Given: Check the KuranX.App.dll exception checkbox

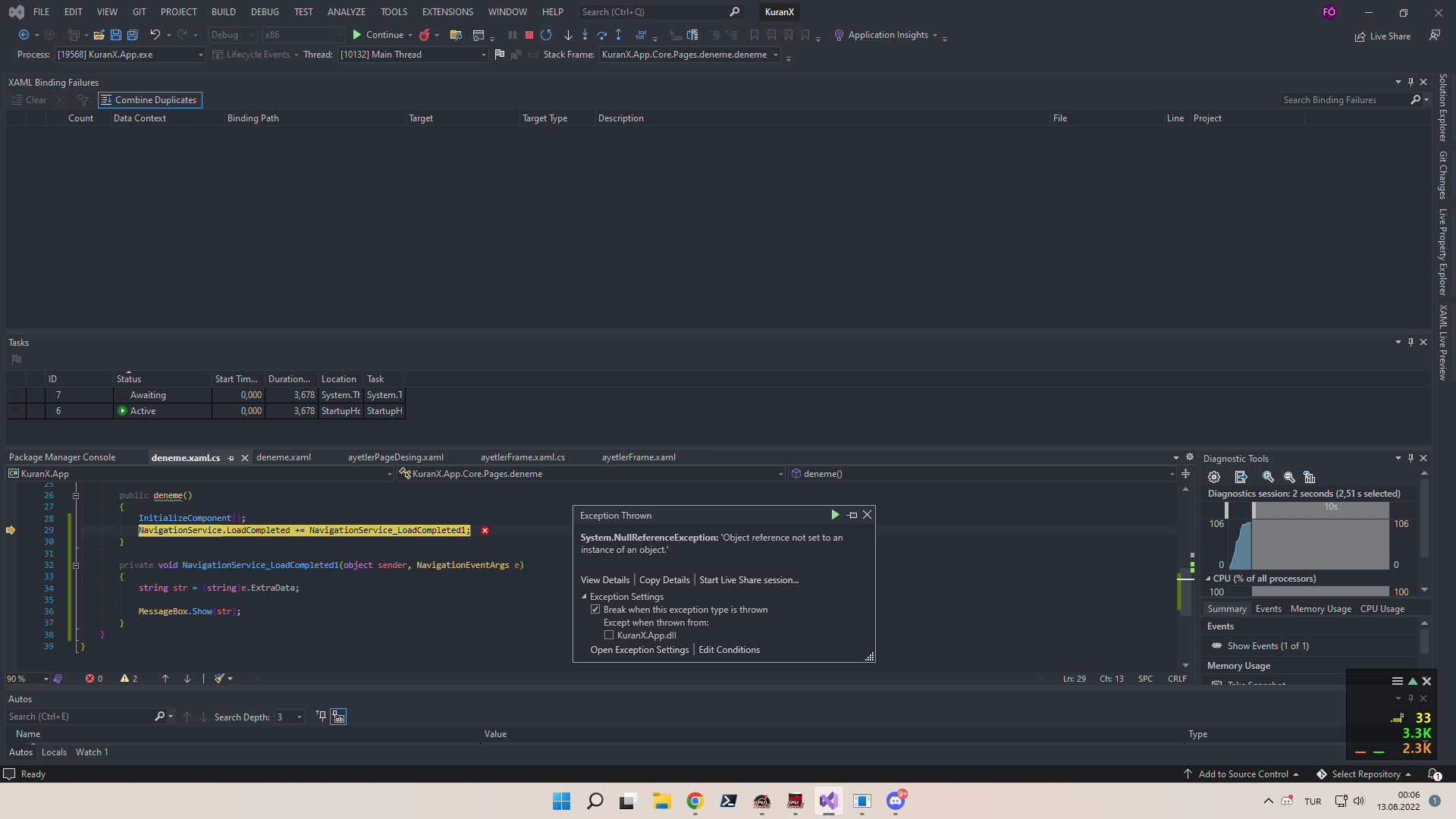Looking at the screenshot, I should tap(609, 635).
